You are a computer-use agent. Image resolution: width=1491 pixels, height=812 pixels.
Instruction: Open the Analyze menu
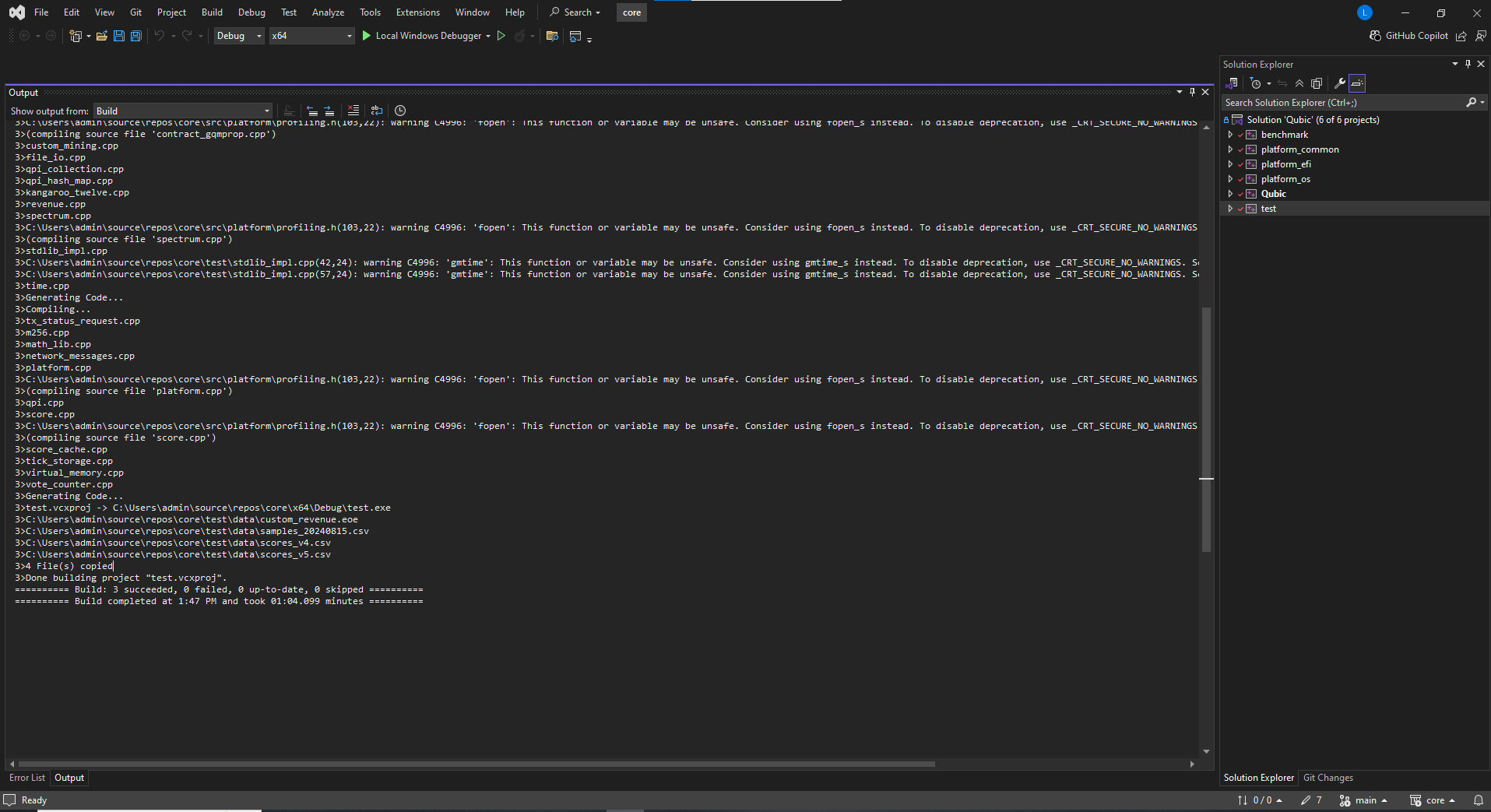pyautogui.click(x=328, y=12)
